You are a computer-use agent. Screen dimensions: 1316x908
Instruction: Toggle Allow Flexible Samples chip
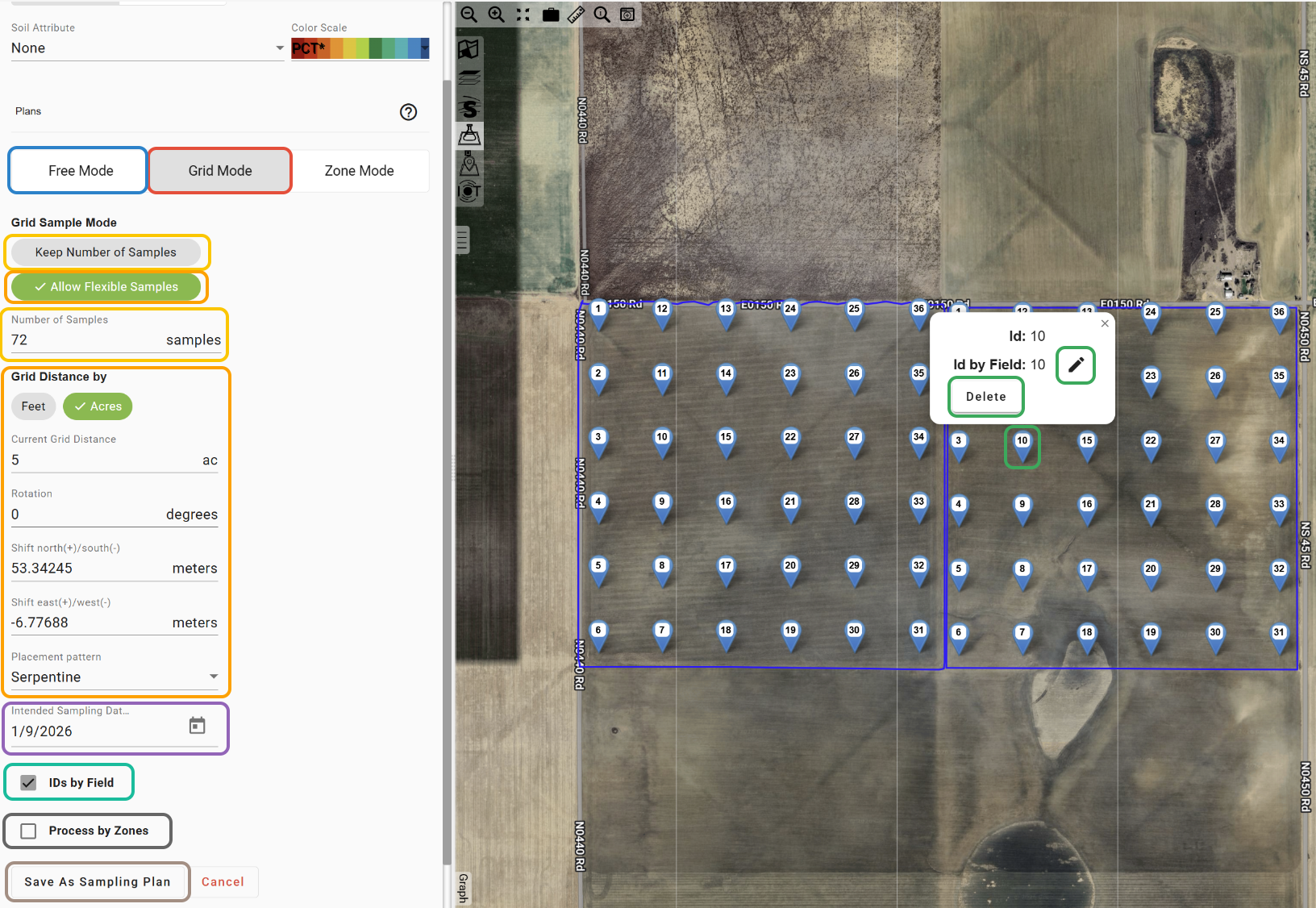106,287
